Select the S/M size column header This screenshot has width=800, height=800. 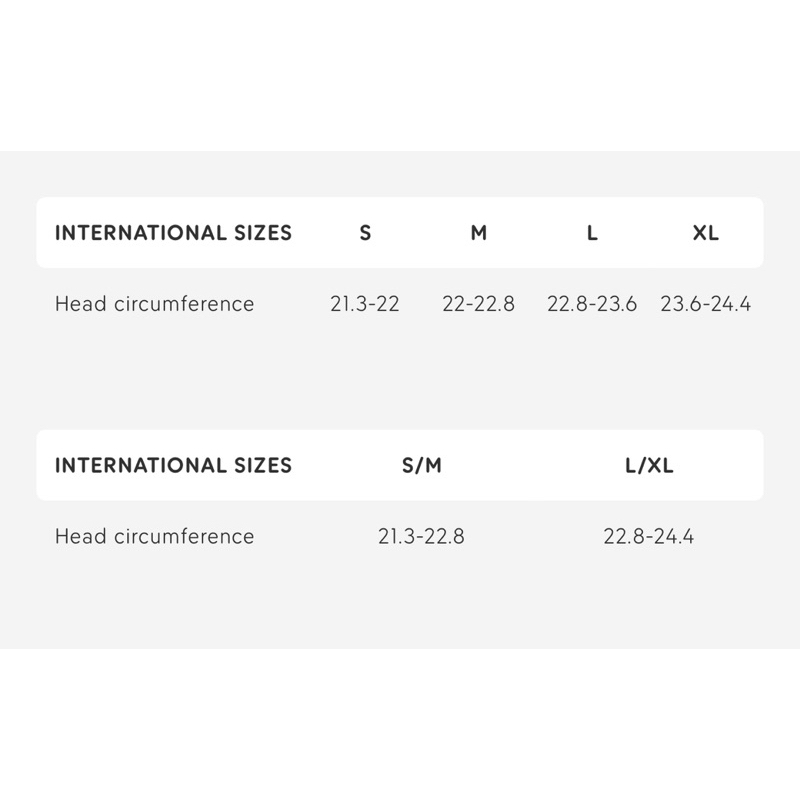[x=421, y=465]
